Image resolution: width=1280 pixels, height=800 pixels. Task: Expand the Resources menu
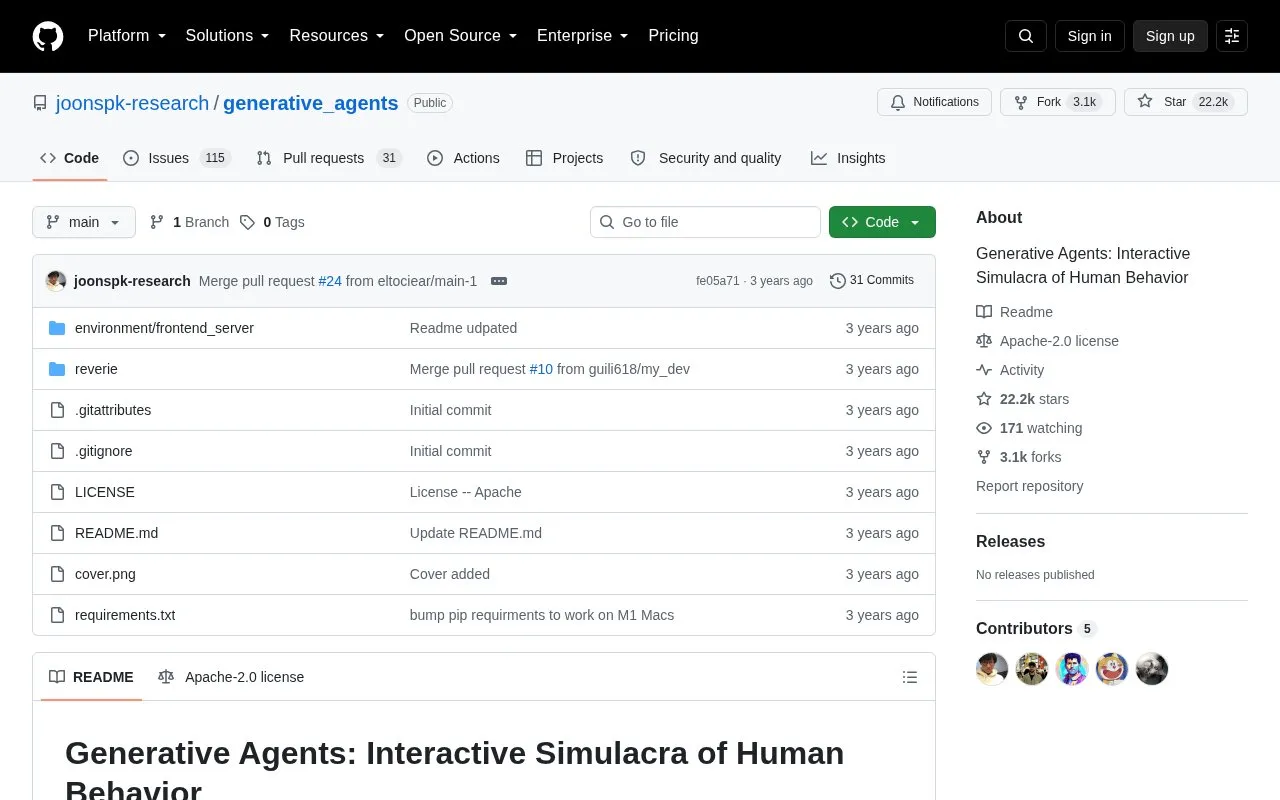coord(337,36)
